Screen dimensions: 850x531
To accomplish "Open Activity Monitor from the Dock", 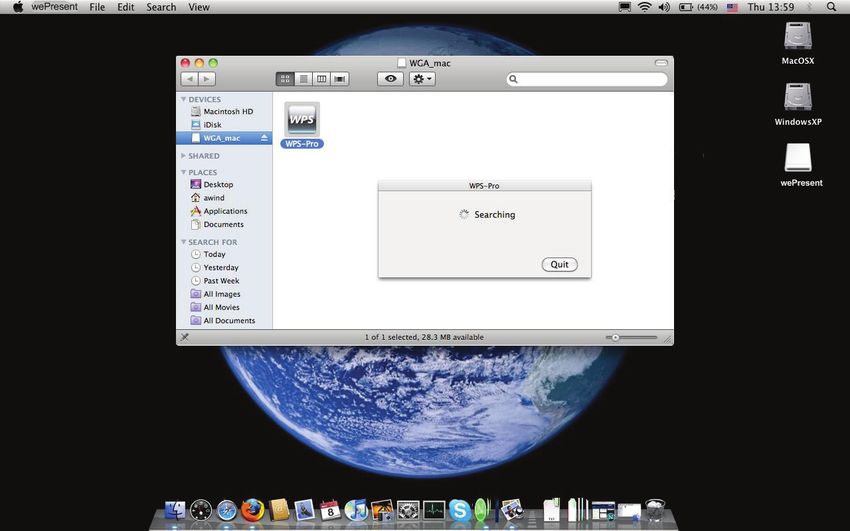I will click(x=434, y=510).
